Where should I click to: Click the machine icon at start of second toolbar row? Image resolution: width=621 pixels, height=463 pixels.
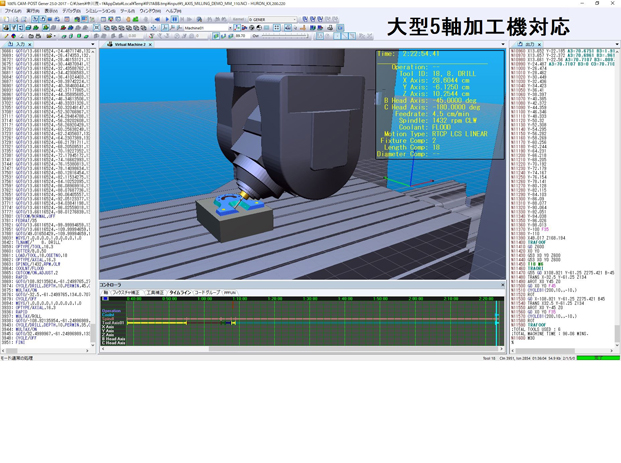[6, 28]
